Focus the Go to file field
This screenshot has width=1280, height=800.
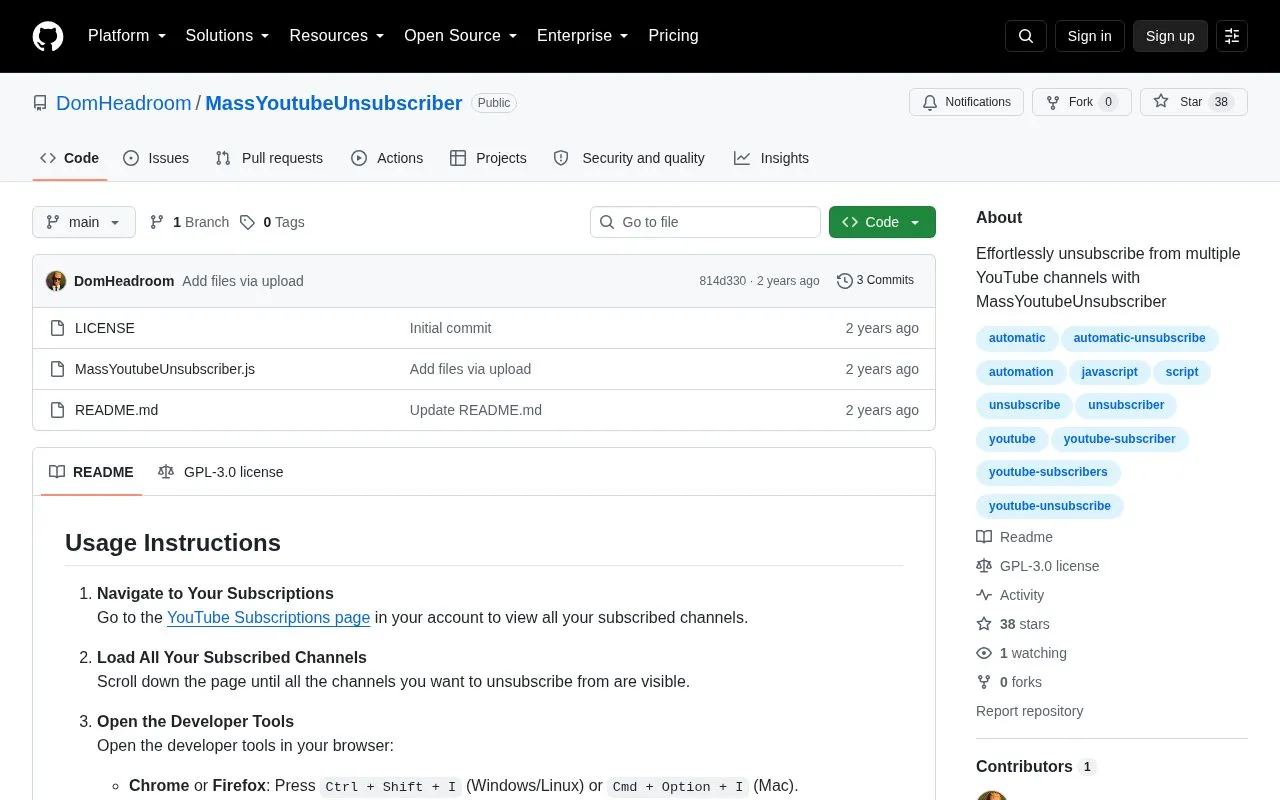pos(705,222)
